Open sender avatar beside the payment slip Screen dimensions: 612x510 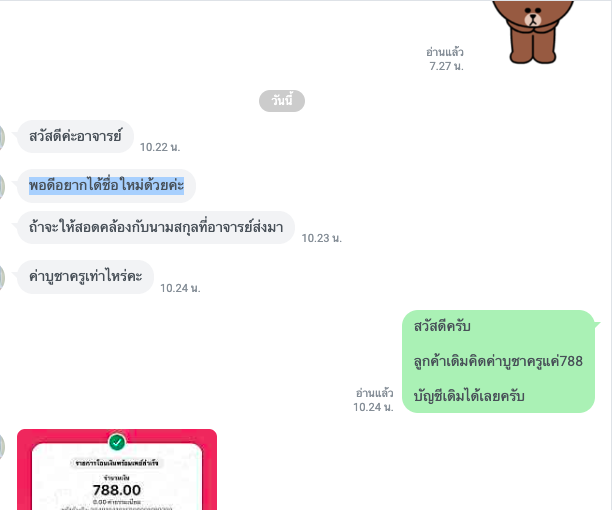pos(1,446)
